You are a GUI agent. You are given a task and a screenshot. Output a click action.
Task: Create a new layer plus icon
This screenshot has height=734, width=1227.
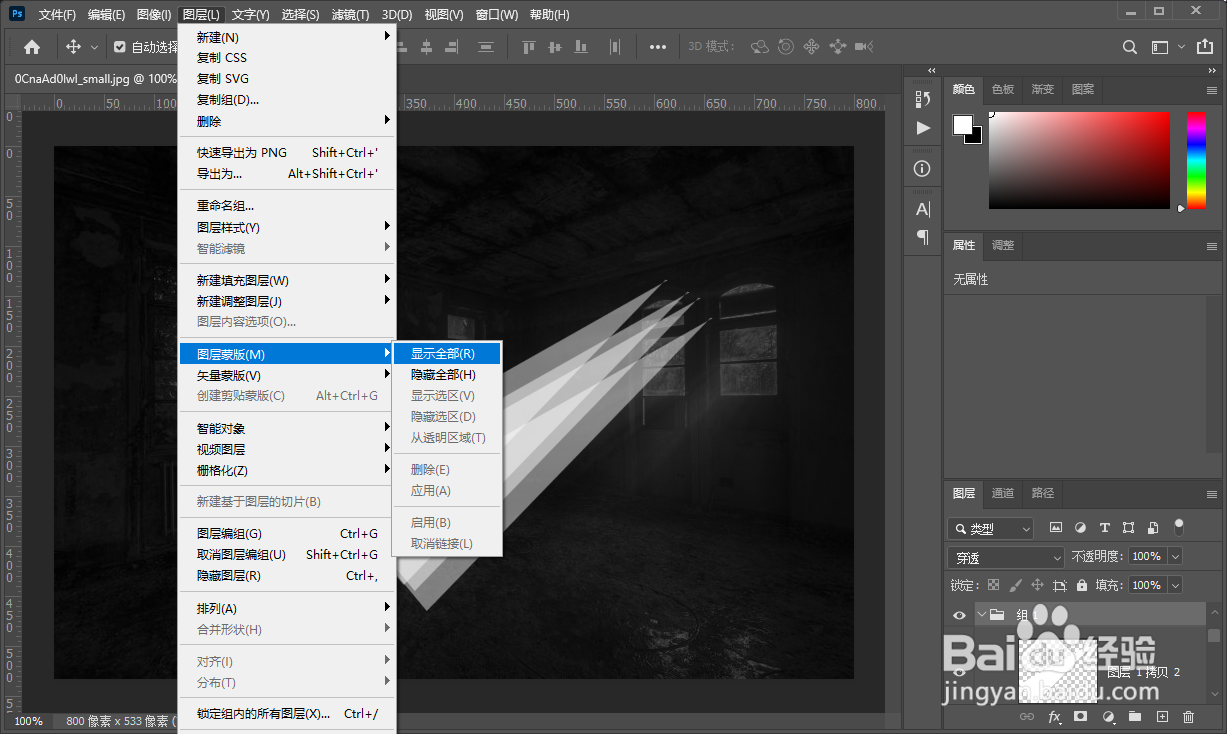pyautogui.click(x=1162, y=717)
